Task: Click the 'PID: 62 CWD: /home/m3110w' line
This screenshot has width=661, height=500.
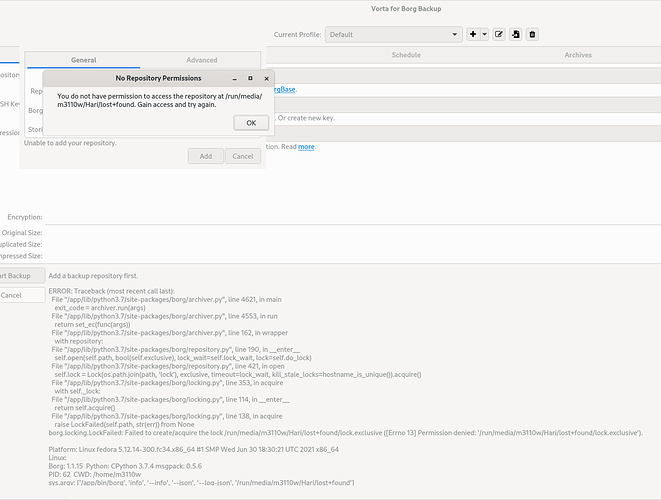Action: (95, 474)
